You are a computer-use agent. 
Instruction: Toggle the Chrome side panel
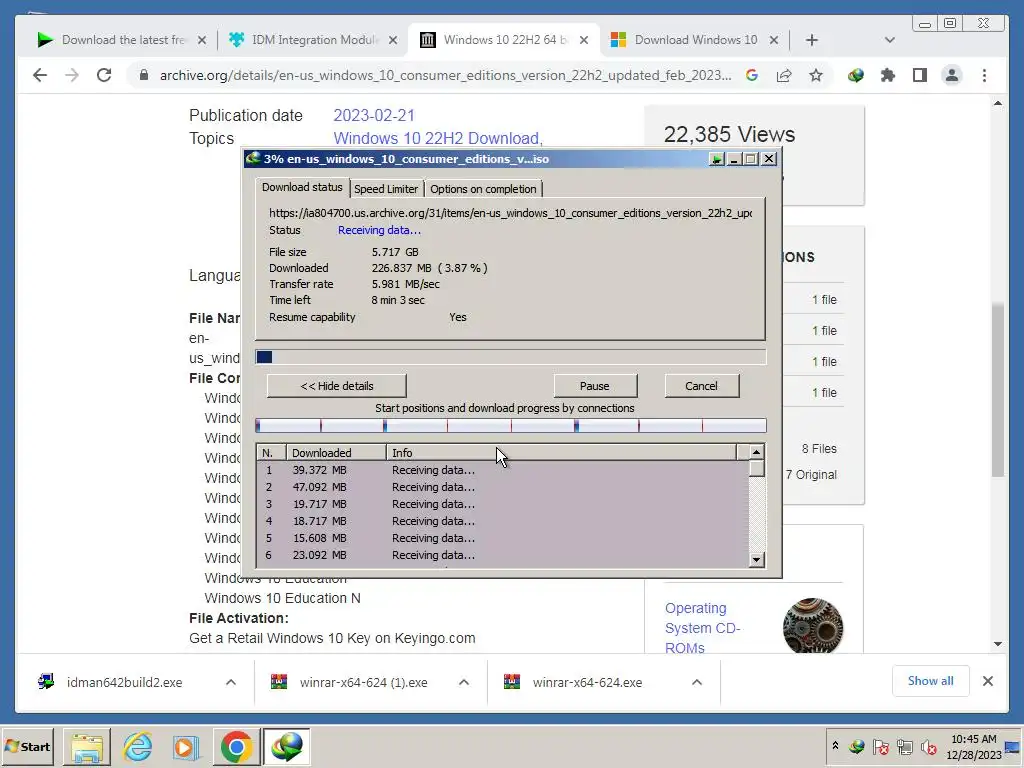[x=920, y=75]
